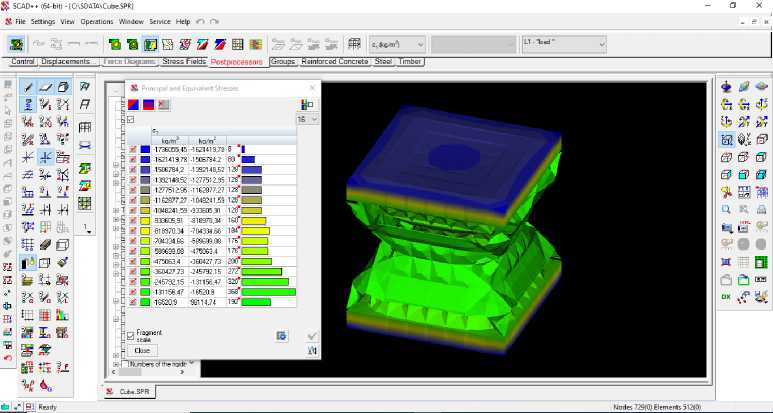Image resolution: width=773 pixels, height=413 pixels.
Task: Click the blue swatch in row -1736055,45
Action: pos(145,149)
